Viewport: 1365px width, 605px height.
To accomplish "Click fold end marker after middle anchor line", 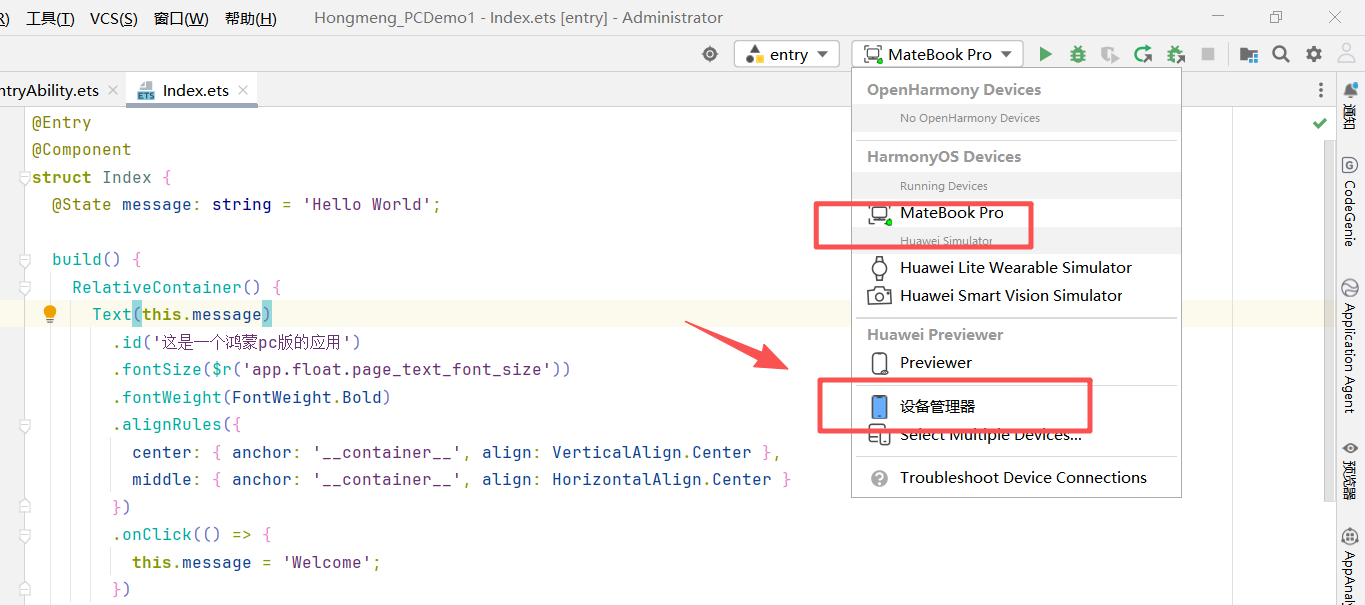I will (24, 507).
